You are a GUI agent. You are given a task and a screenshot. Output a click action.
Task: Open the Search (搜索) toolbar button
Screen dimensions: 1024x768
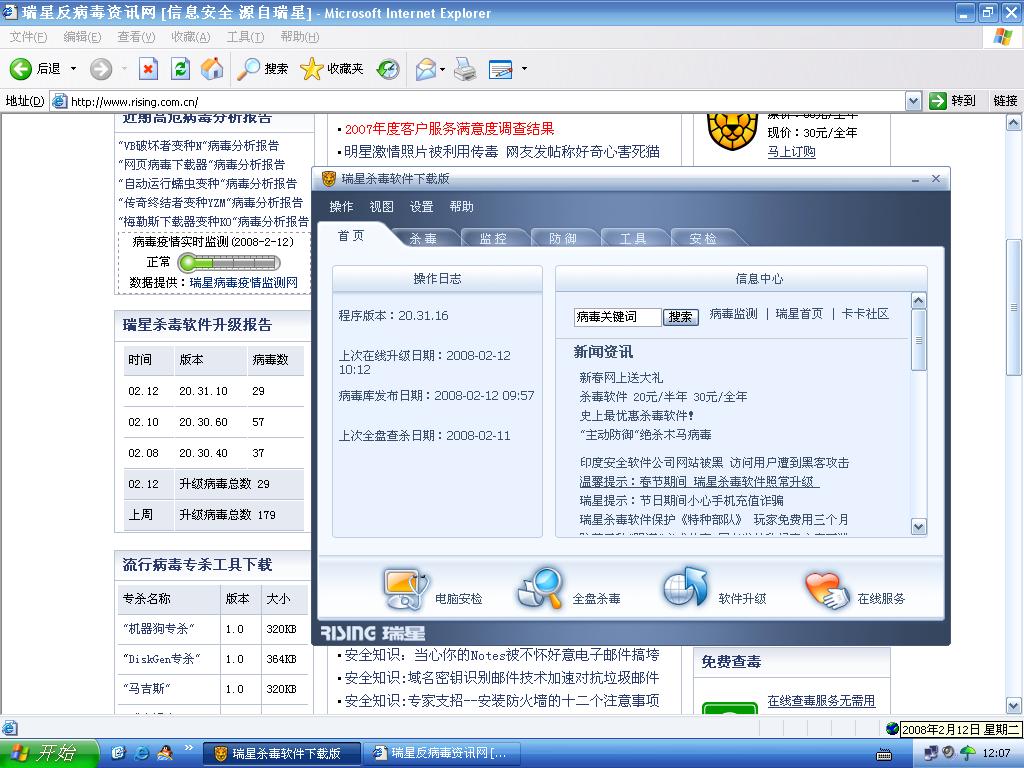pyautogui.click(x=263, y=69)
